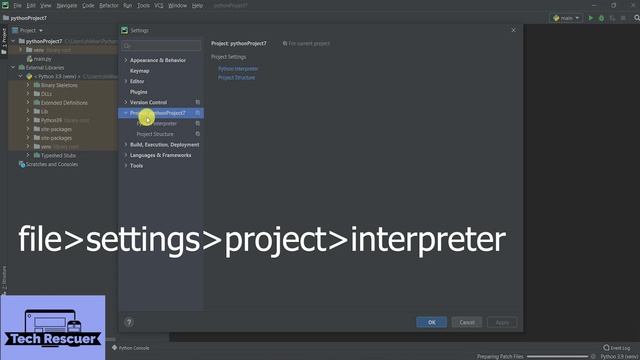The height and width of the screenshot is (360, 640).
Task: Open Event Log in status bar
Action: point(617,348)
